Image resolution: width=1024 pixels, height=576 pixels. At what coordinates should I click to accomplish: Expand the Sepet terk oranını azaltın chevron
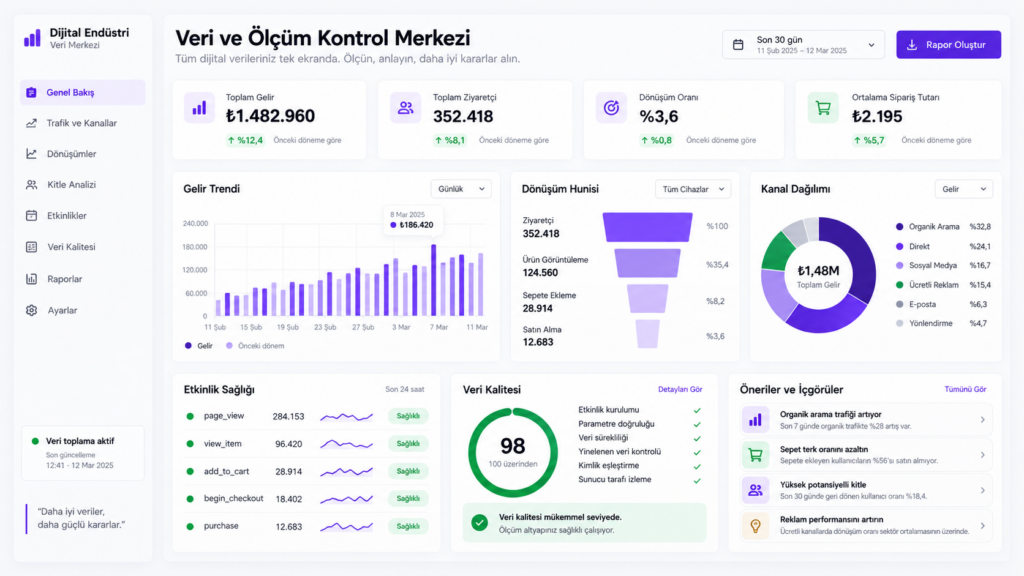pos(982,455)
